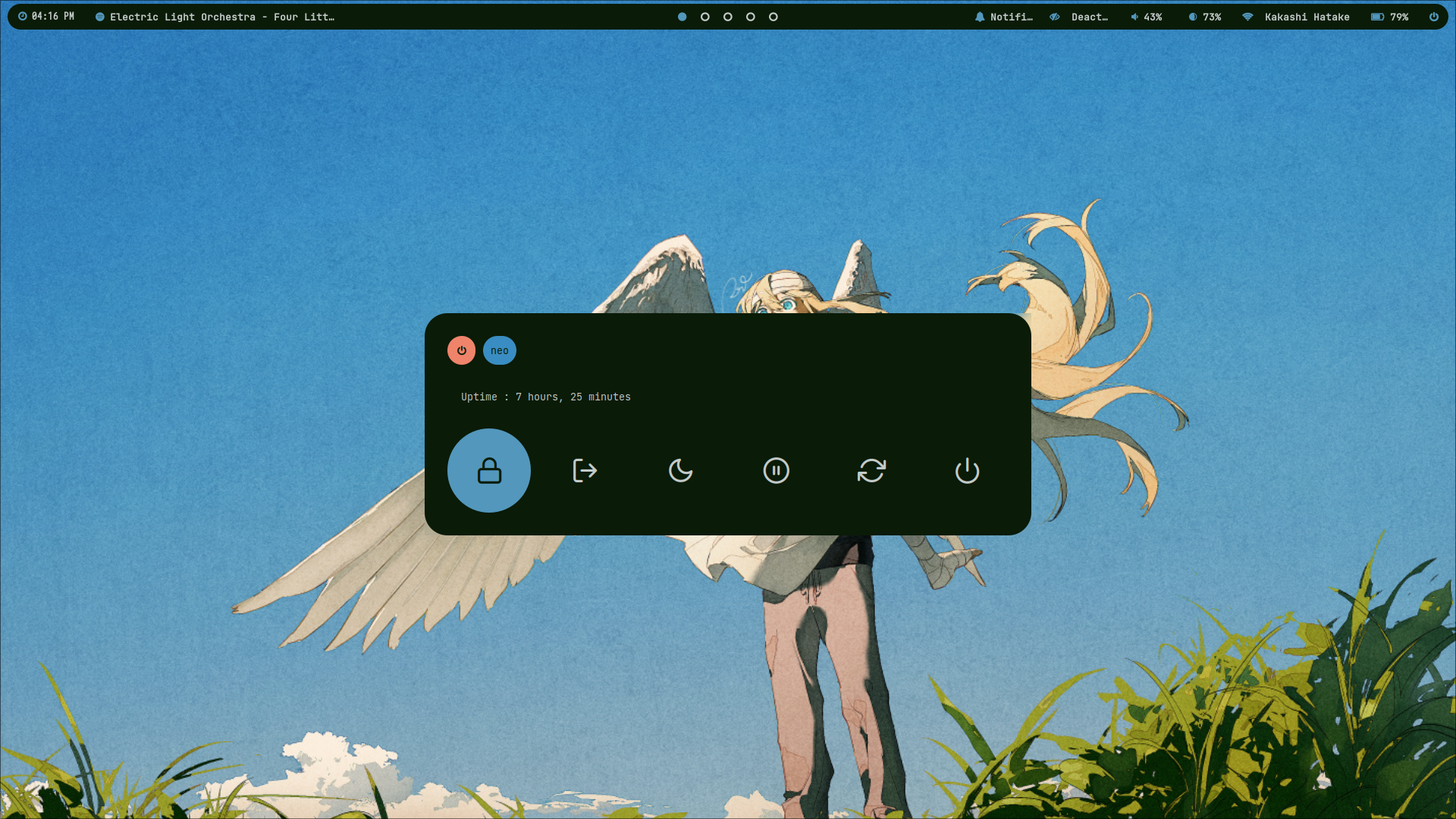Click the Lock screen button
This screenshot has width=1456, height=819.
[x=489, y=470]
